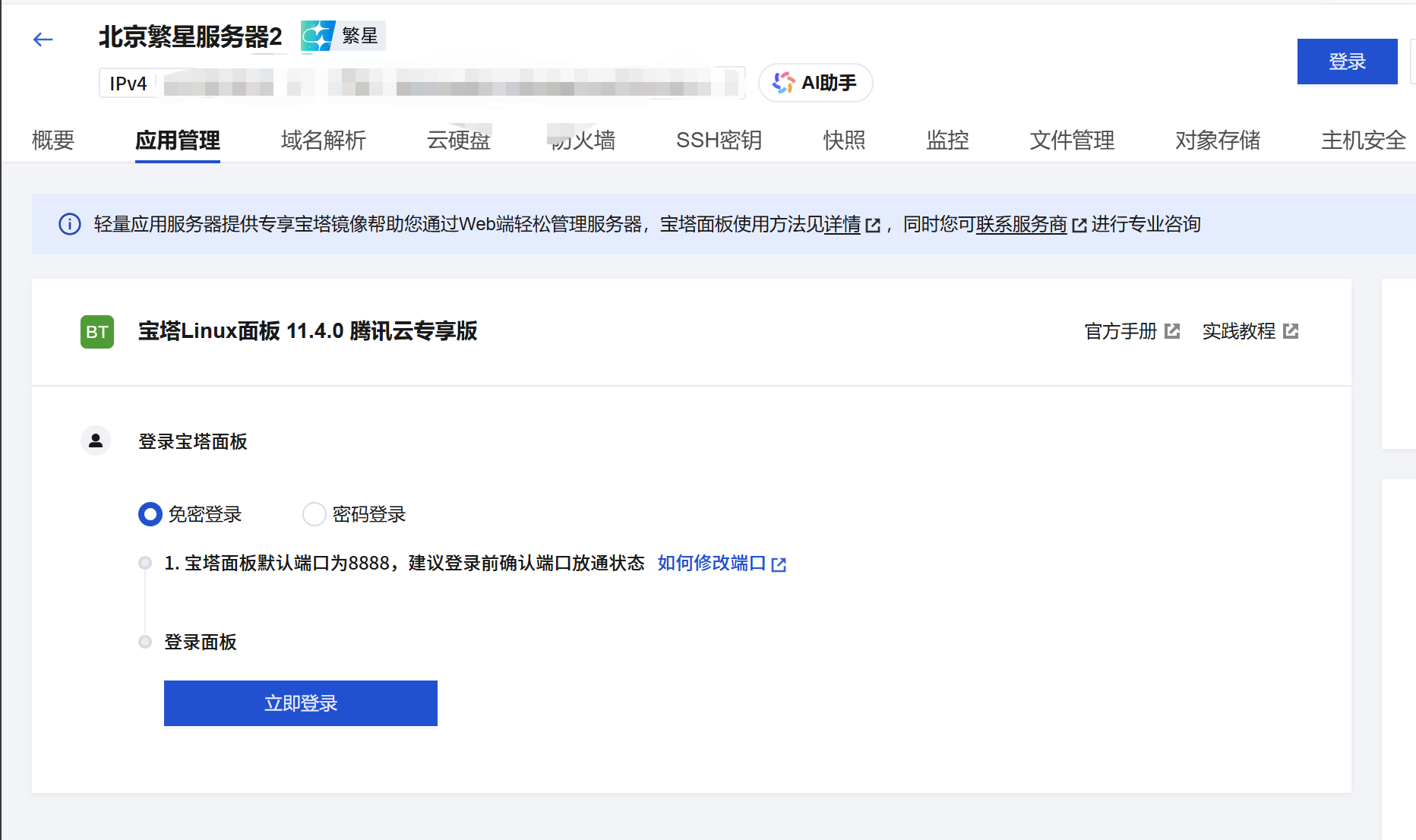Viewport: 1416px width, 840px height.
Task: Open 官方手册 external link icon
Action: click(1172, 331)
